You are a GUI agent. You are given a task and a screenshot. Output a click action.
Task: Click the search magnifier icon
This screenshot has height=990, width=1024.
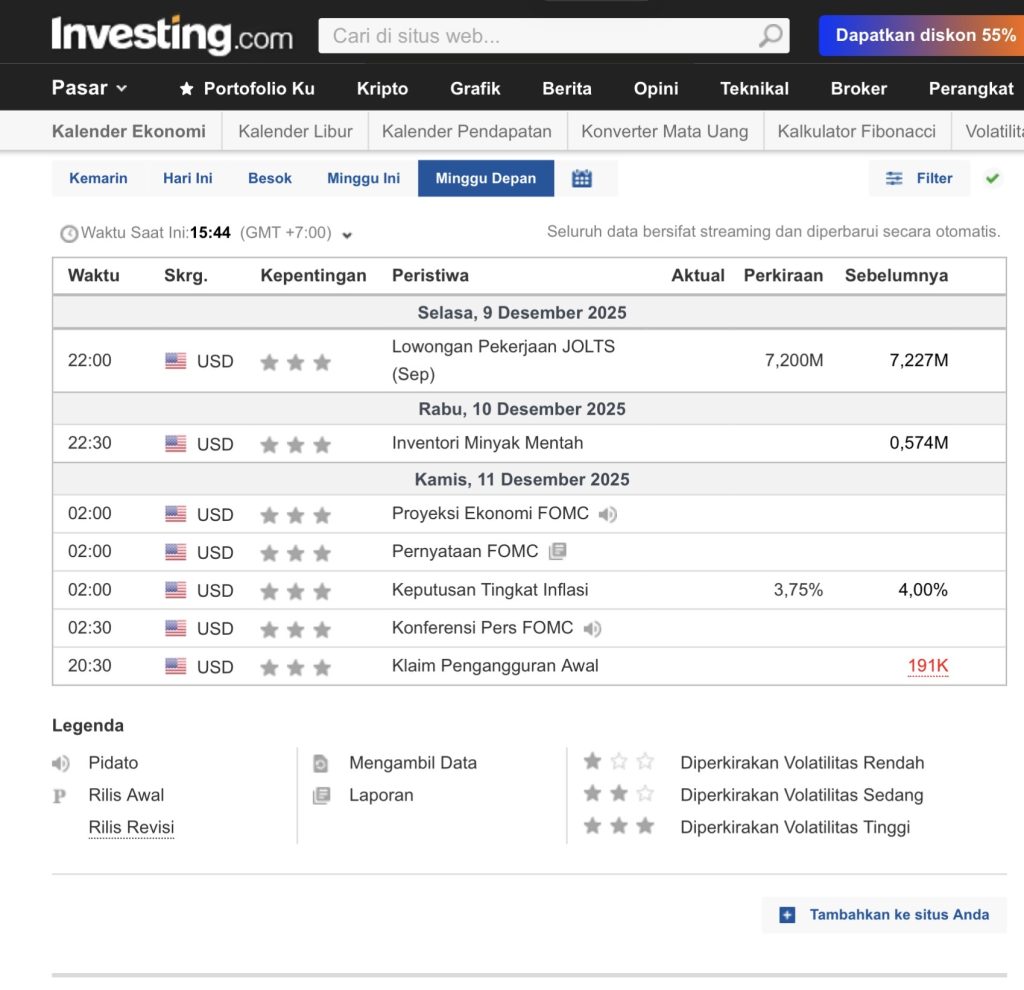coord(770,36)
